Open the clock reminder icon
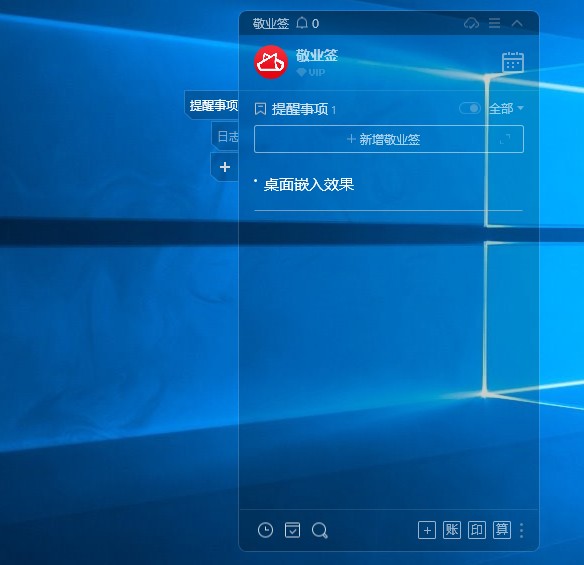 pyautogui.click(x=265, y=530)
